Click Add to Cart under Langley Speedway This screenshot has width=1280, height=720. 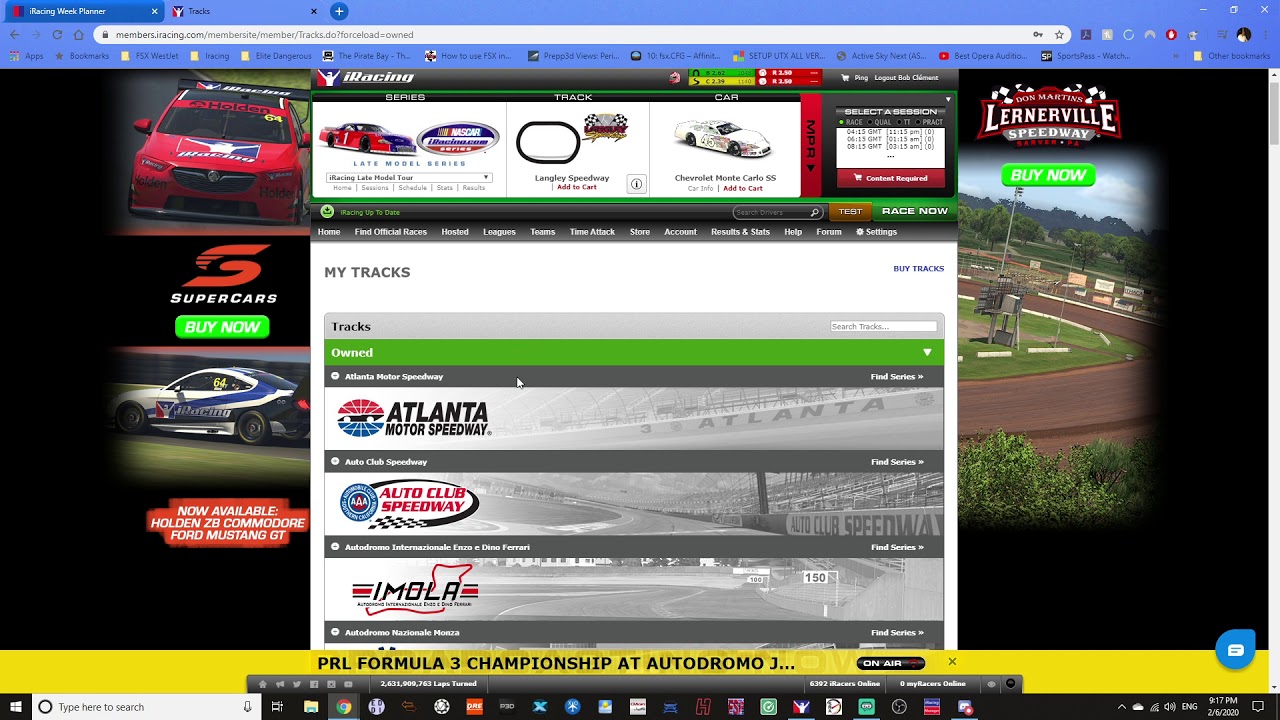pyautogui.click(x=576, y=187)
